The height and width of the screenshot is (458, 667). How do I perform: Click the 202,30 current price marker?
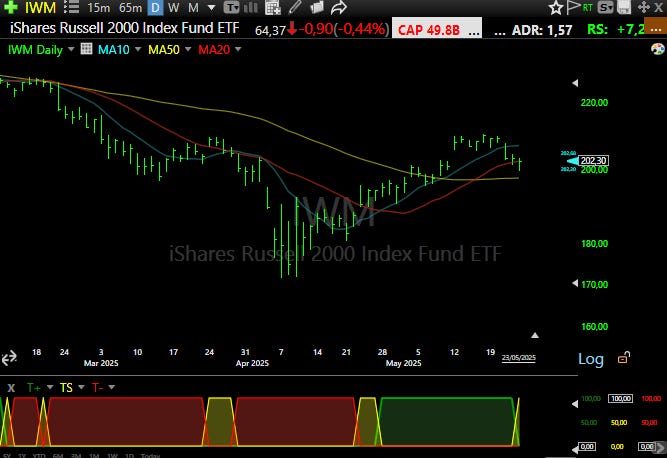[x=594, y=161]
